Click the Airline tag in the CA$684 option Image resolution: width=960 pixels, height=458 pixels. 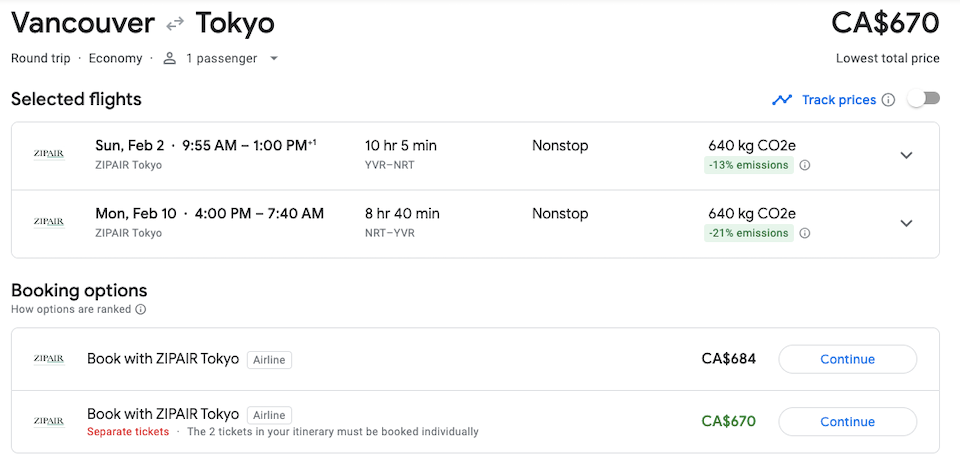269,360
